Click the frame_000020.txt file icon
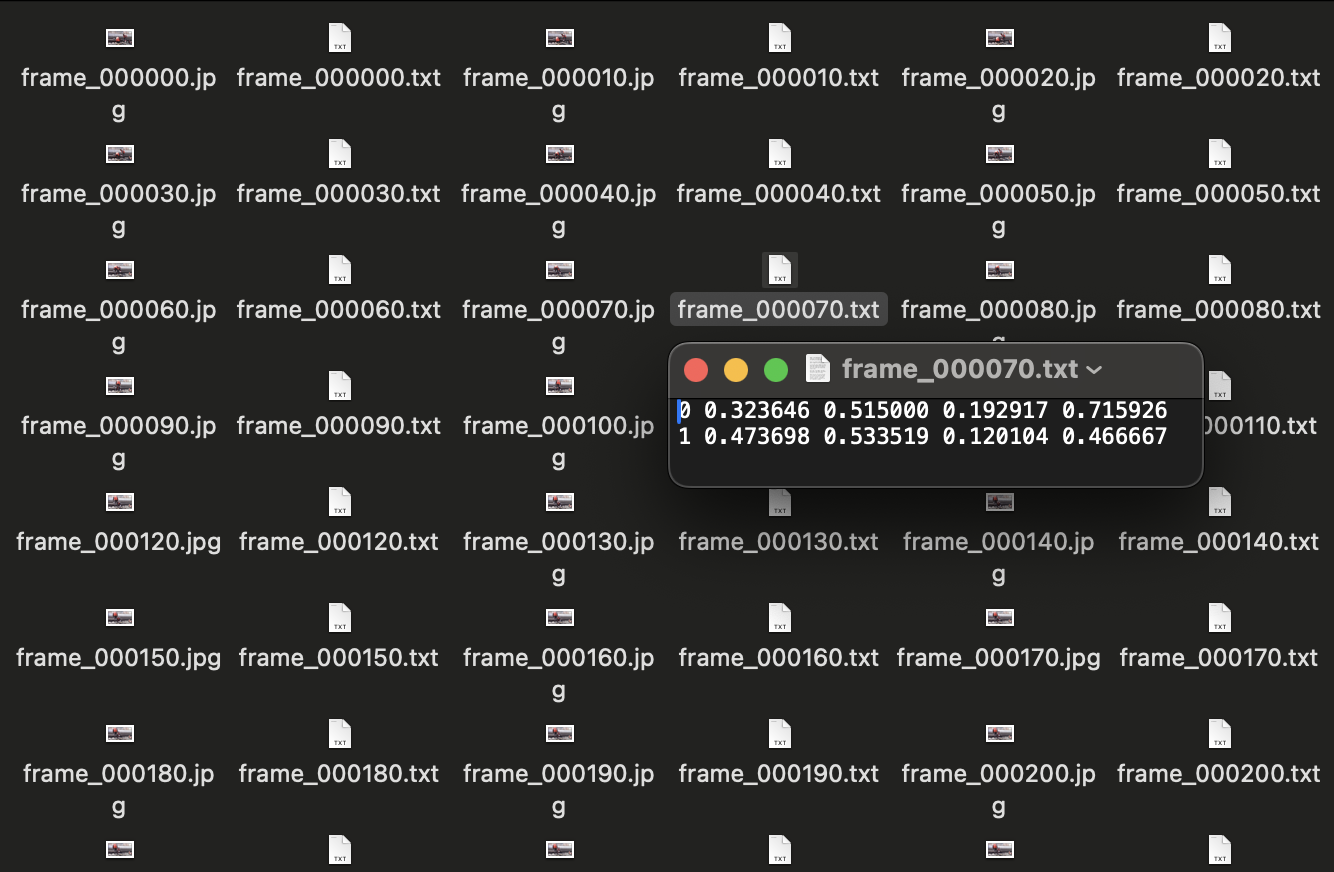The height and width of the screenshot is (872, 1334). 1219,38
